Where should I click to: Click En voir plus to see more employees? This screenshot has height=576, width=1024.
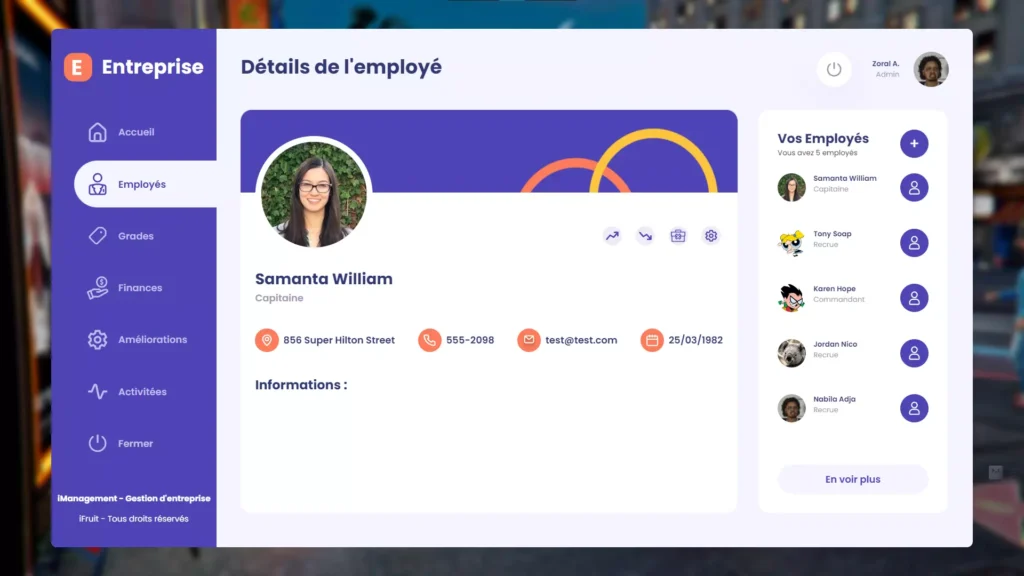(x=852, y=479)
